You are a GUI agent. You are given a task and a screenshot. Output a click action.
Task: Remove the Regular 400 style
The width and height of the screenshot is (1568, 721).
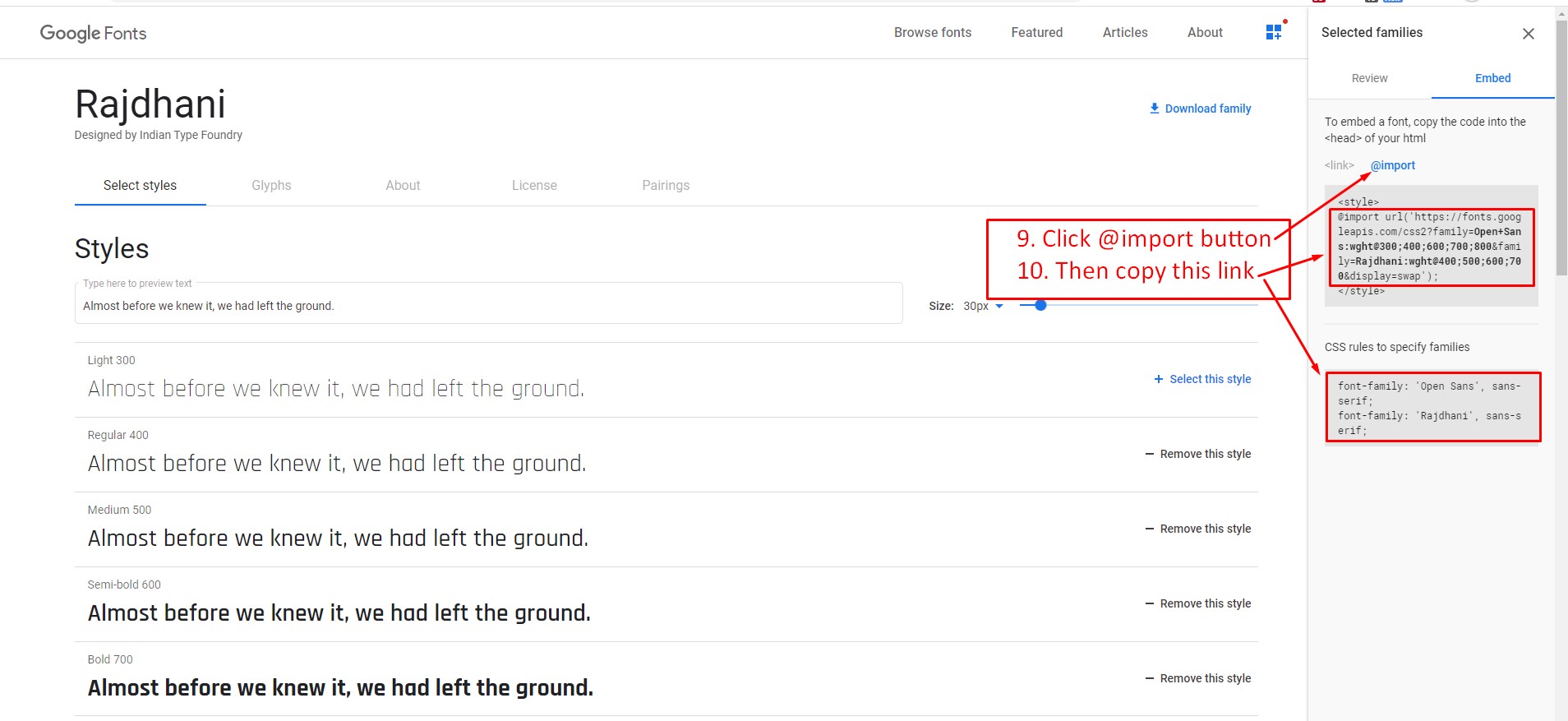[x=1198, y=454]
